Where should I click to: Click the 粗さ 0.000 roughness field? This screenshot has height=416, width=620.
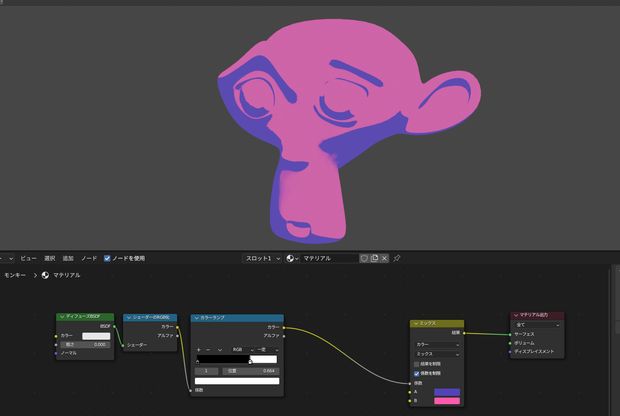coord(85,344)
